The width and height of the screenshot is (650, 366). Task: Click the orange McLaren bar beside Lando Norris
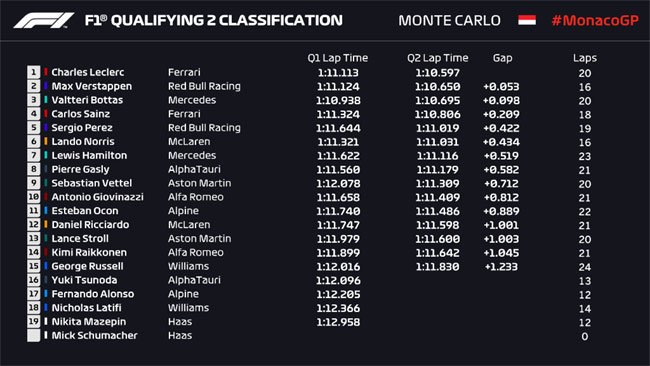tap(46, 141)
